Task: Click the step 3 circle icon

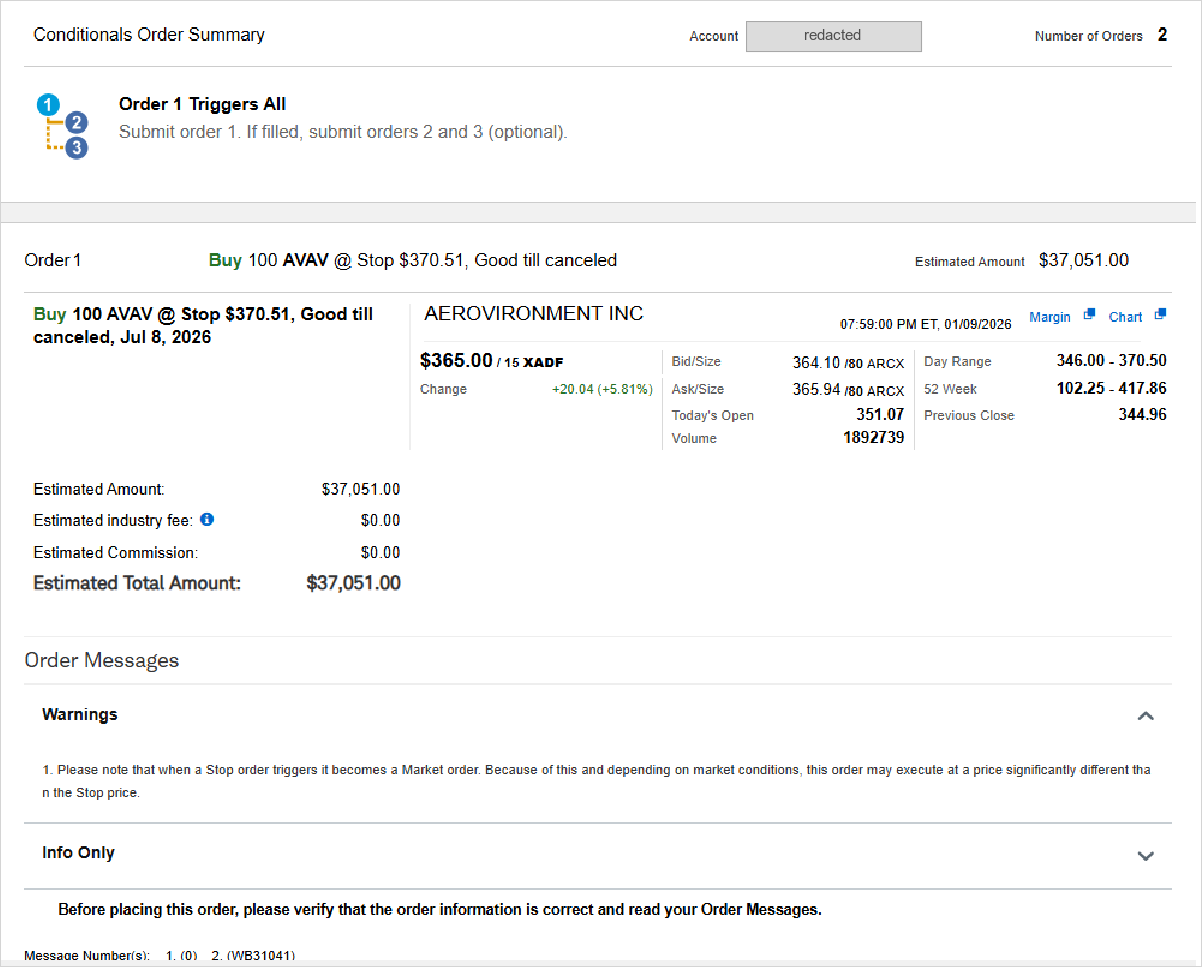Action: 77,149
